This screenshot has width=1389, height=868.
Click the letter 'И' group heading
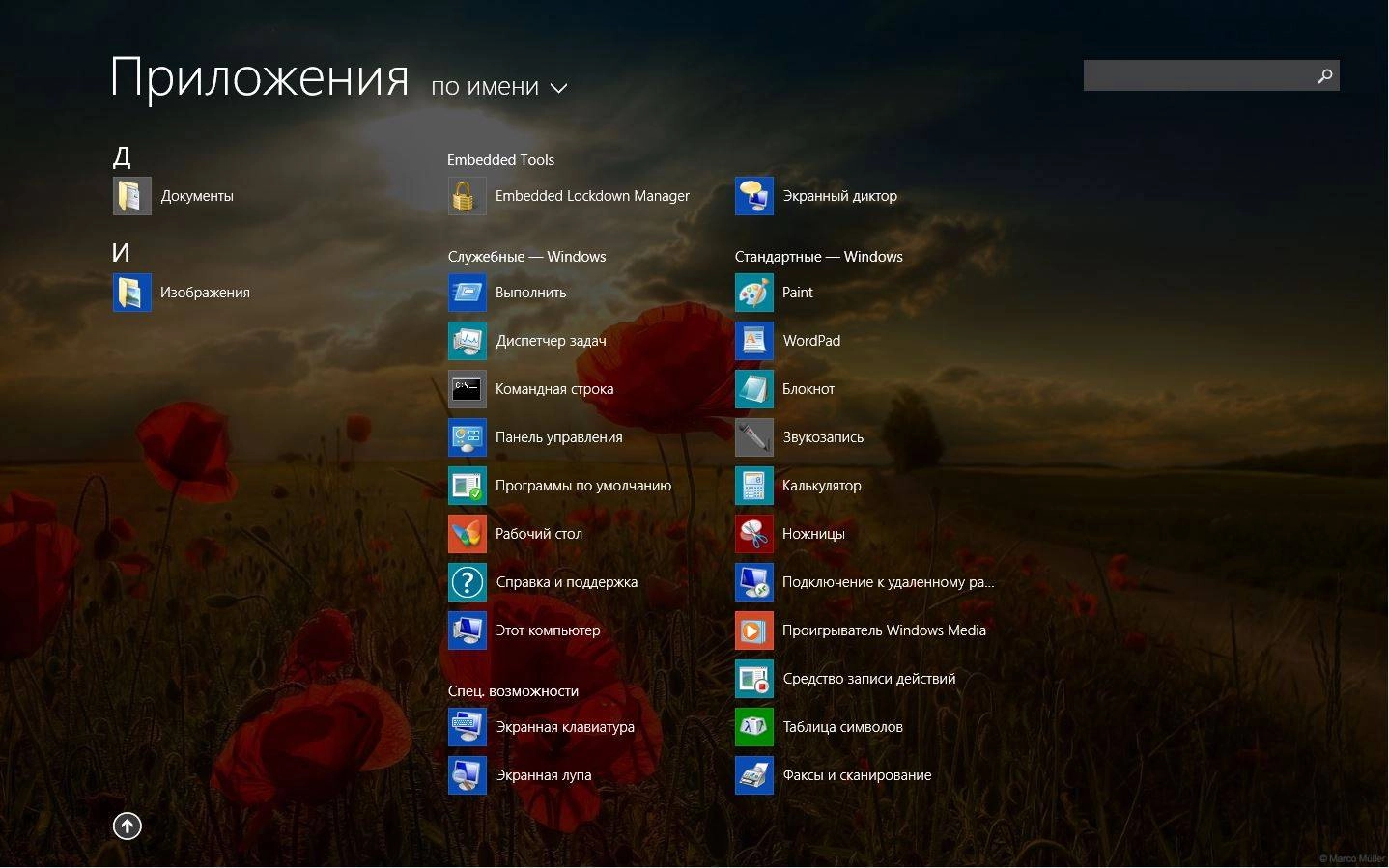[121, 253]
